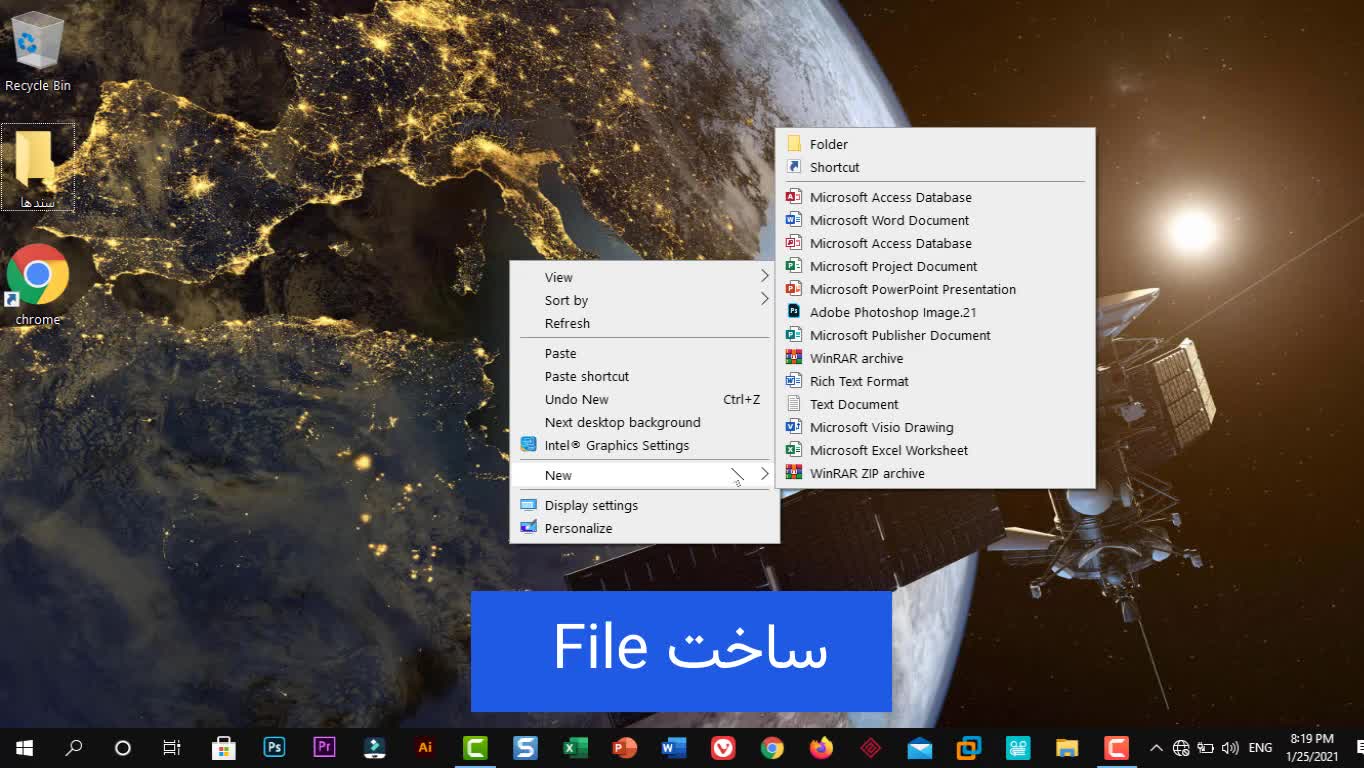Select Microsoft Word Document from New menu
The height and width of the screenshot is (768, 1364).
[x=889, y=220]
